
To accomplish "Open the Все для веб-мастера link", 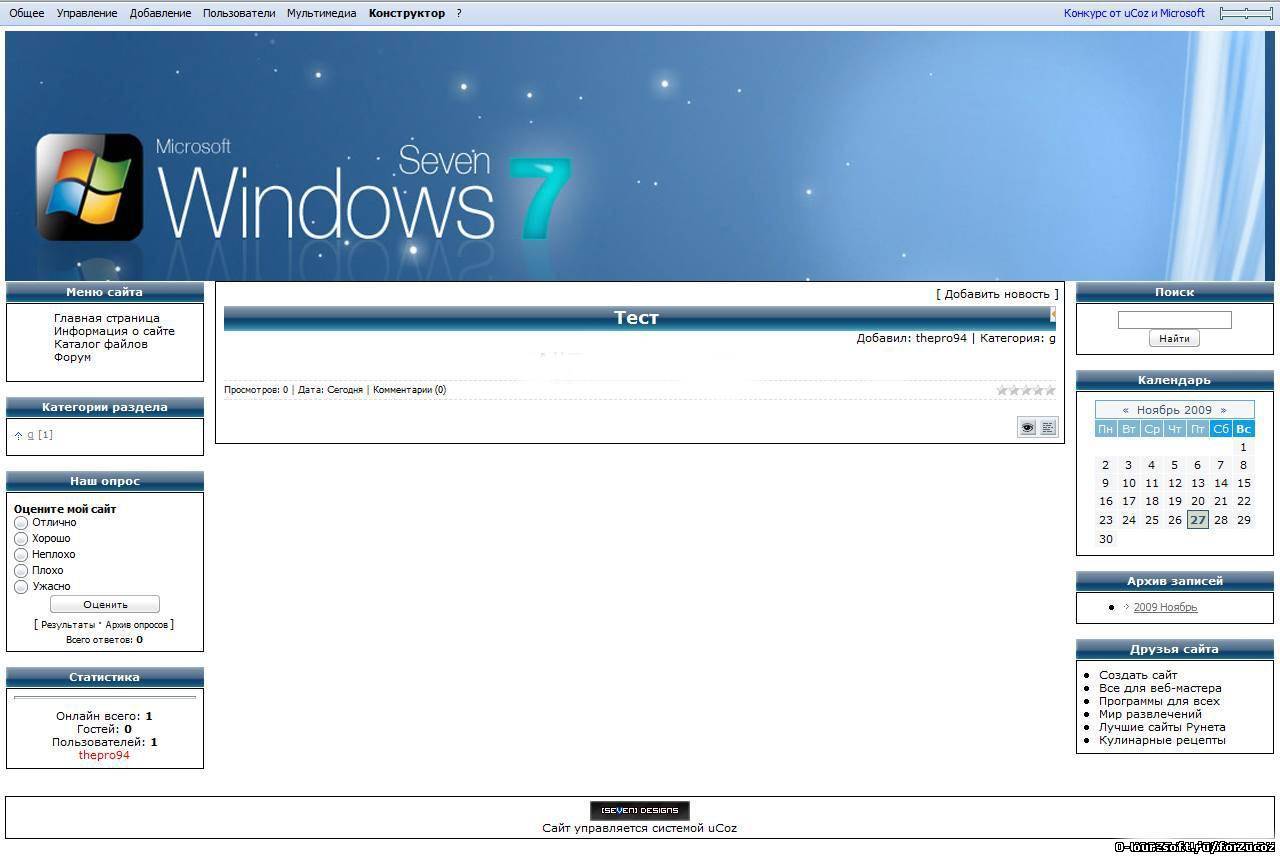I will [x=1160, y=688].
